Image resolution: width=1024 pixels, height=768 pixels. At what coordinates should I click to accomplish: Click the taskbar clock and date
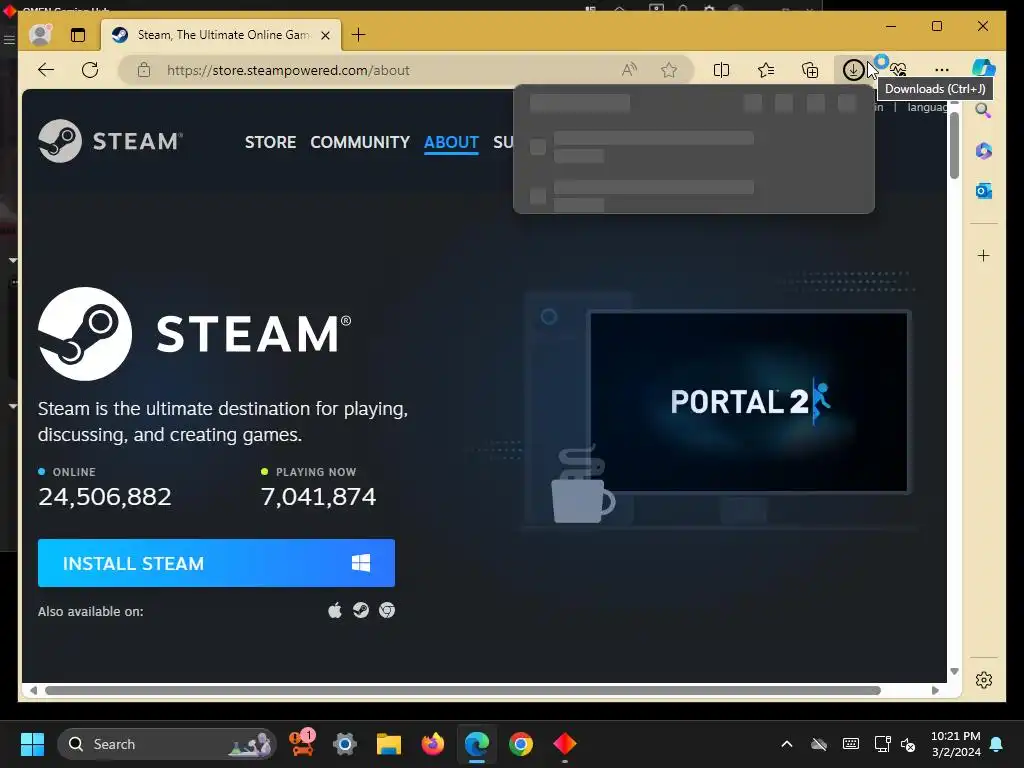tap(956, 744)
